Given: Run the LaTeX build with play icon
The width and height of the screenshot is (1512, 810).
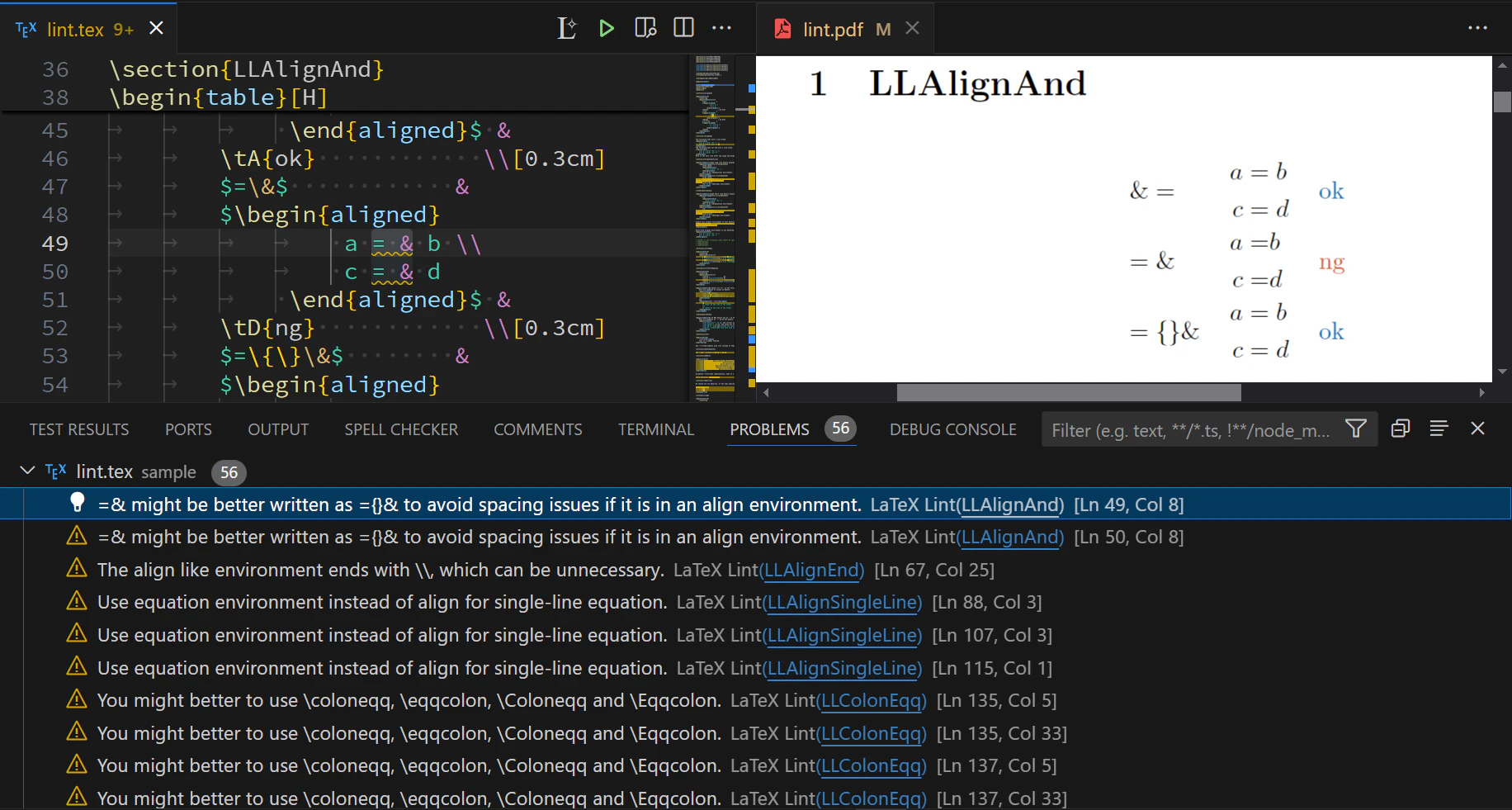Looking at the screenshot, I should click(607, 28).
